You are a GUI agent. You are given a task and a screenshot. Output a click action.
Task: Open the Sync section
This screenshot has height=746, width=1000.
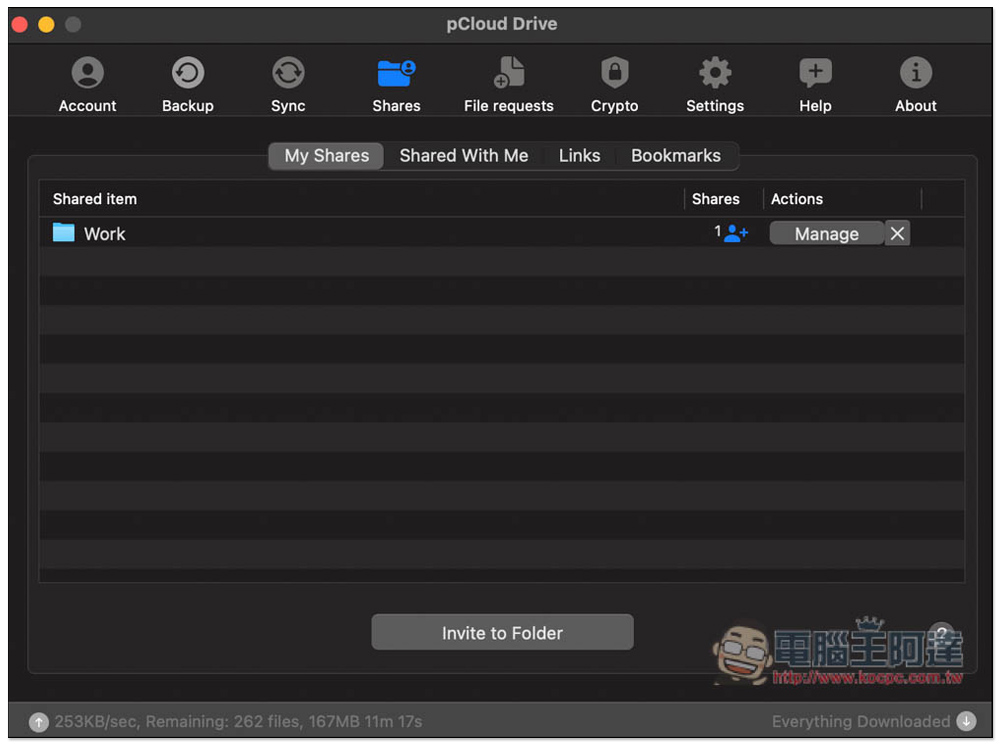(x=288, y=84)
